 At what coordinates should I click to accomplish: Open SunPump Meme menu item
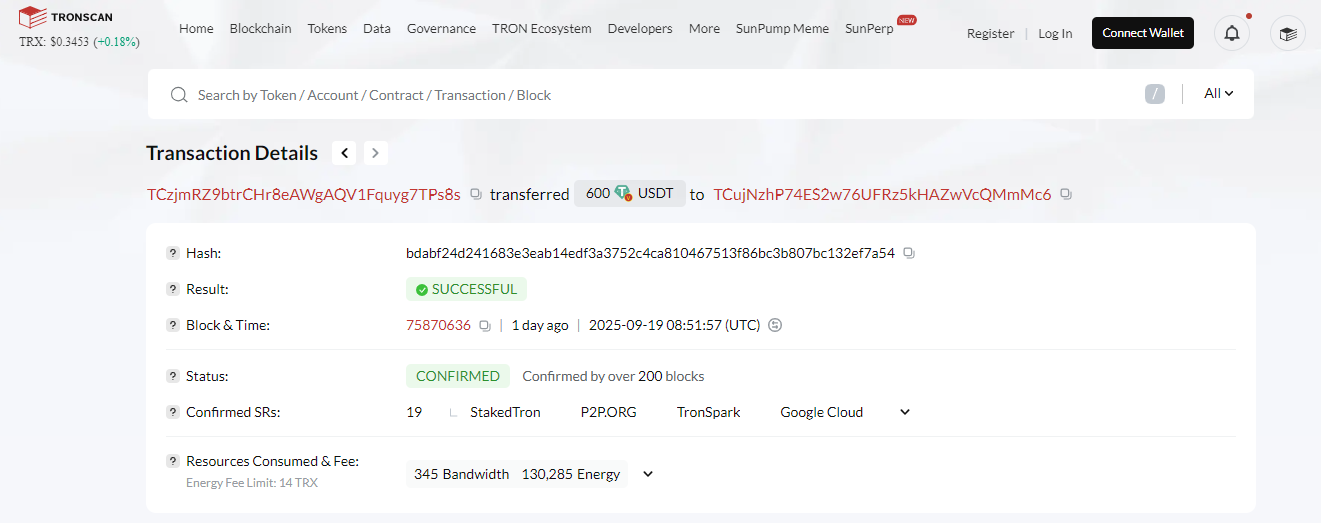(782, 28)
